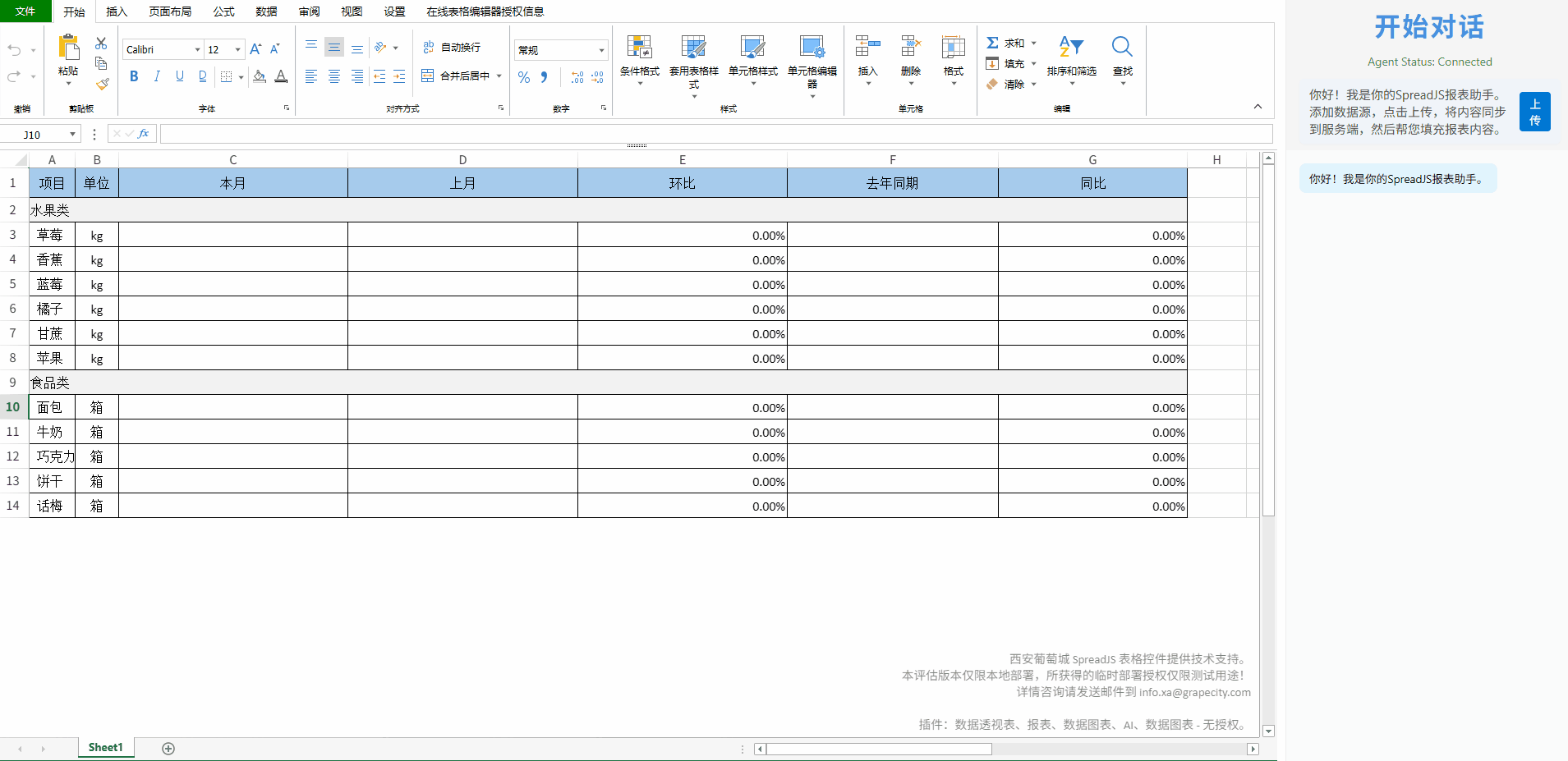Click the increase indent icon
Screen dimensions: 1568x761
pyautogui.click(x=399, y=76)
